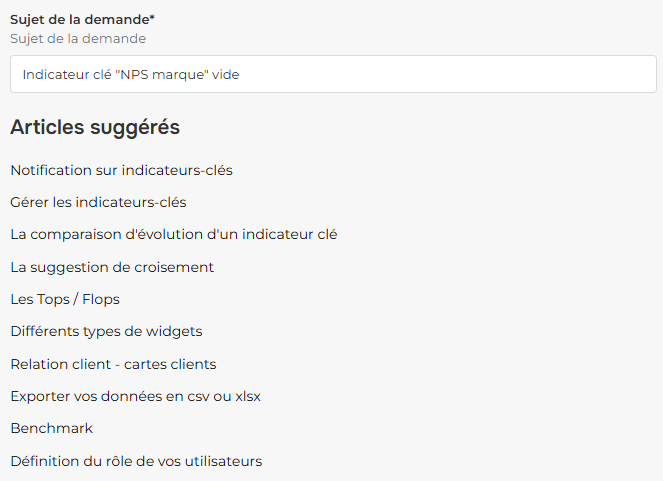Image resolution: width=663 pixels, height=481 pixels.
Task: Click the word "Indicateur" in the subject field
Action: click(55, 74)
